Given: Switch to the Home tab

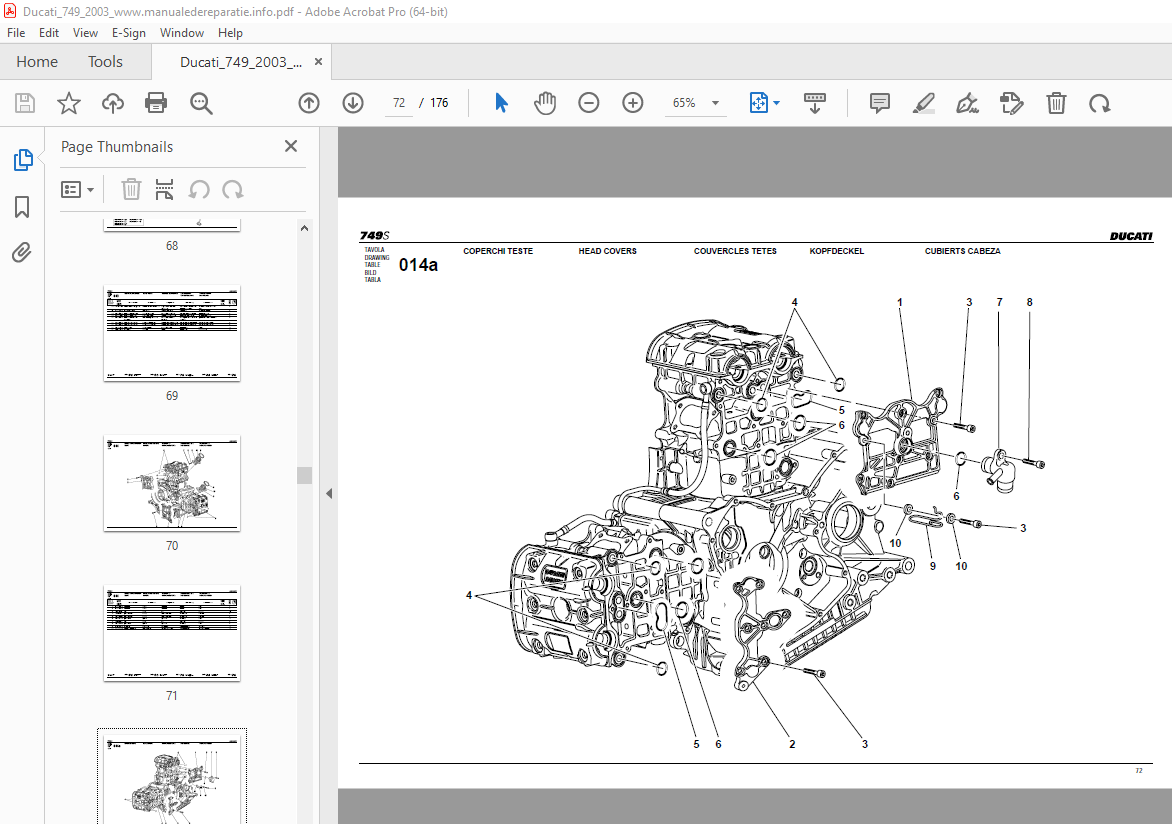Looking at the screenshot, I should coord(37,62).
